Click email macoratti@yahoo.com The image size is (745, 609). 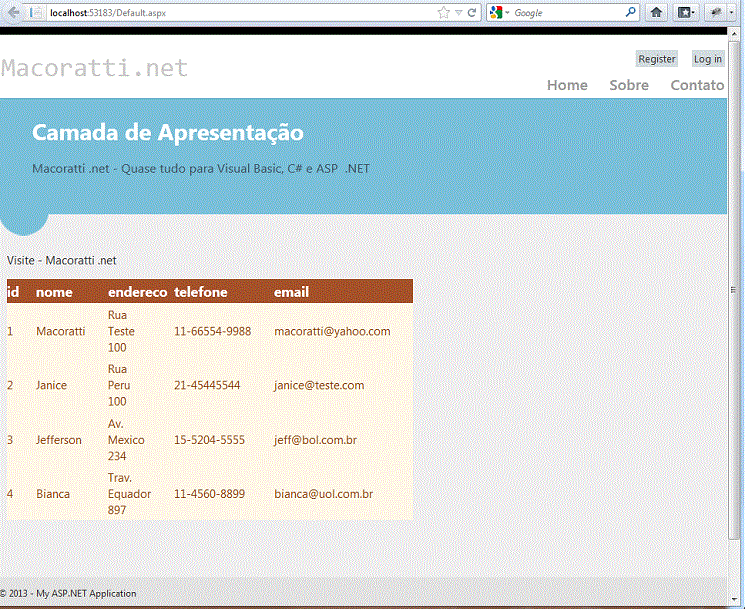(x=332, y=331)
